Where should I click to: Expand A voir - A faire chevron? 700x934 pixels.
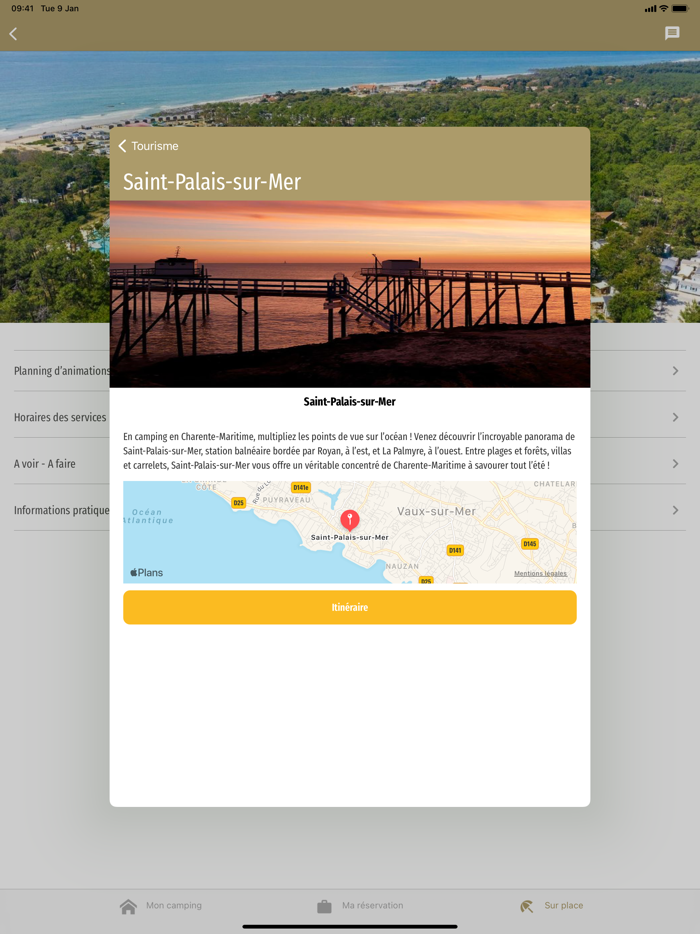[675, 463]
